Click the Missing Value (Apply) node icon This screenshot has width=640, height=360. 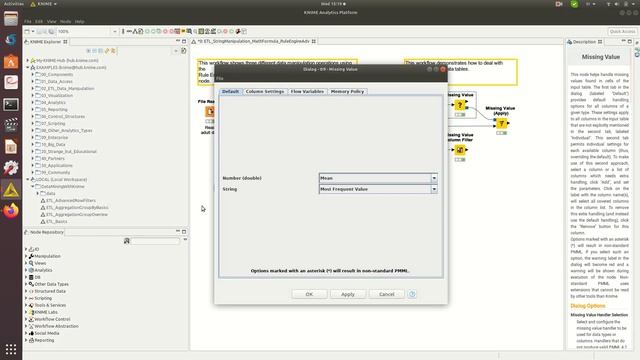501,123
